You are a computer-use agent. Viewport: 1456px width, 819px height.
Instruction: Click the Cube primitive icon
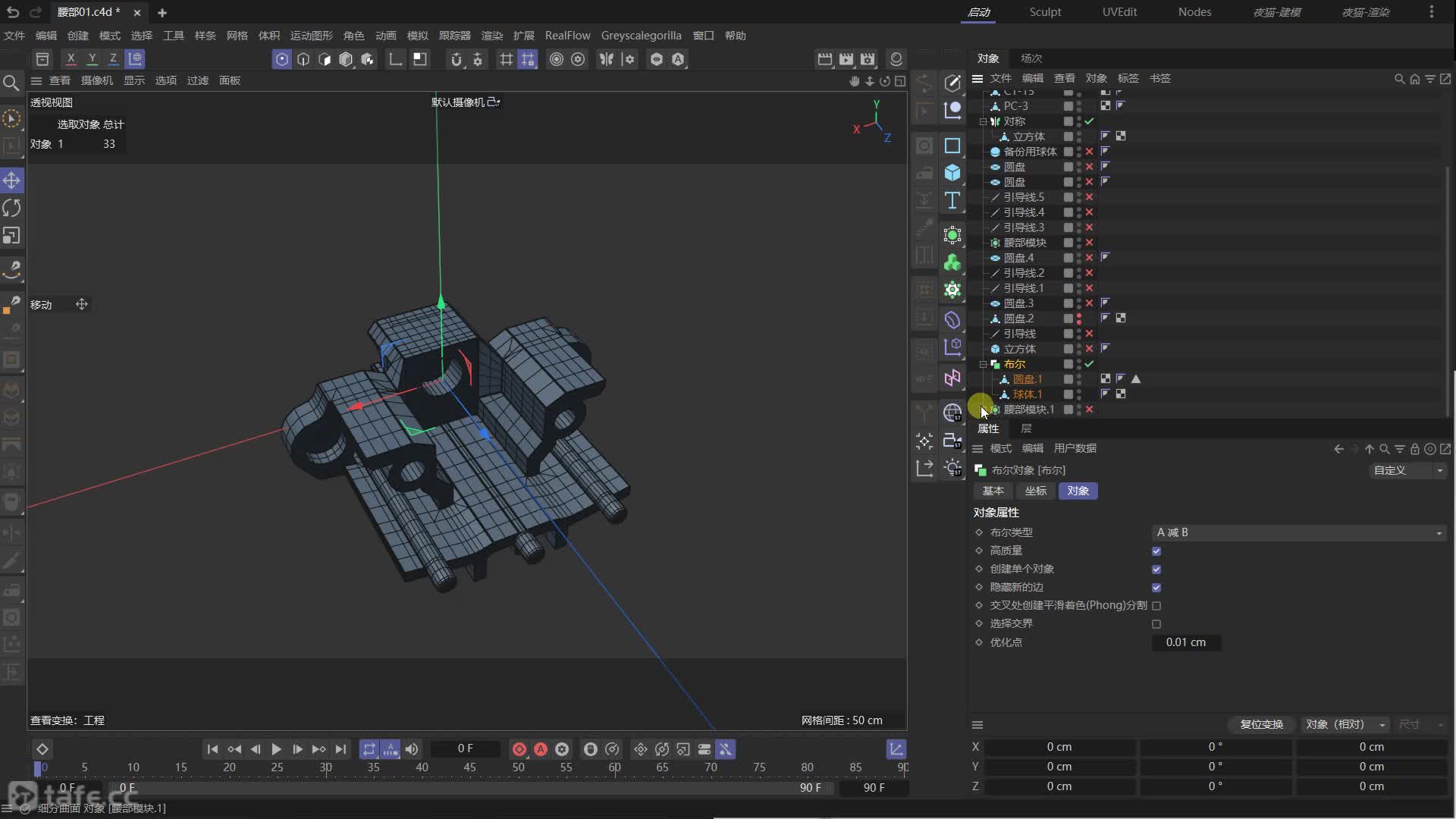(952, 173)
